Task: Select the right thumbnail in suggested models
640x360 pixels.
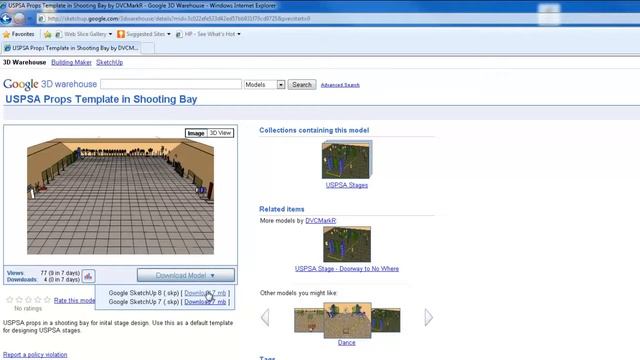Action: [386, 320]
